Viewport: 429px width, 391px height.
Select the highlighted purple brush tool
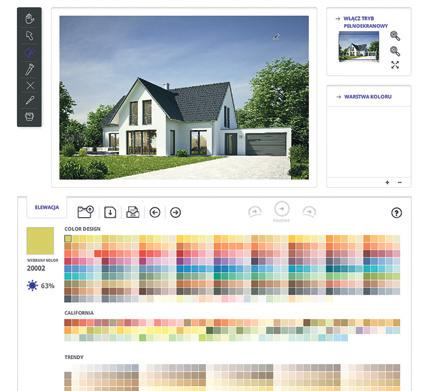coord(29,52)
